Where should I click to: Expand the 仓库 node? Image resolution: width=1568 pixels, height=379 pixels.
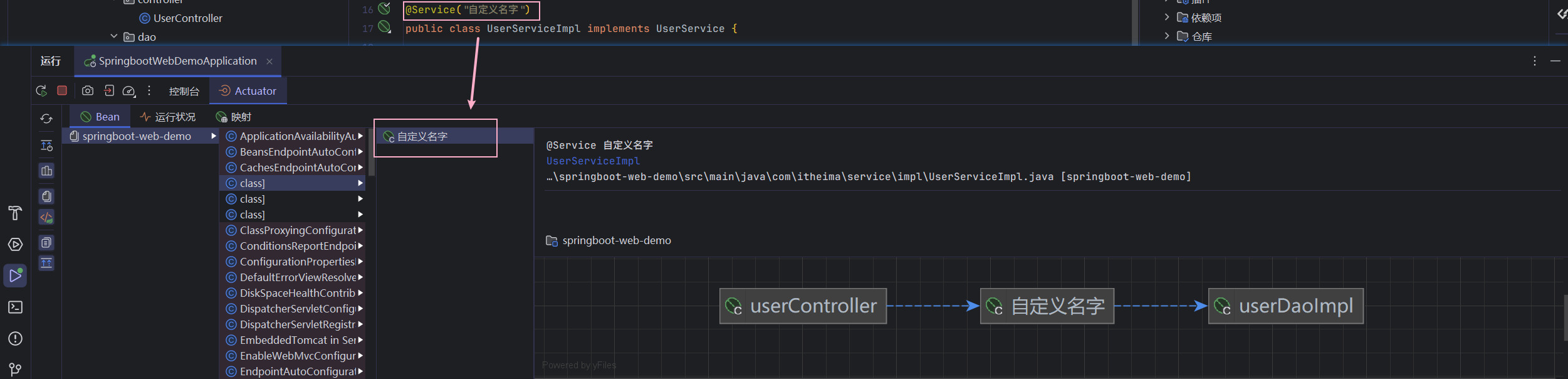[x=1166, y=36]
